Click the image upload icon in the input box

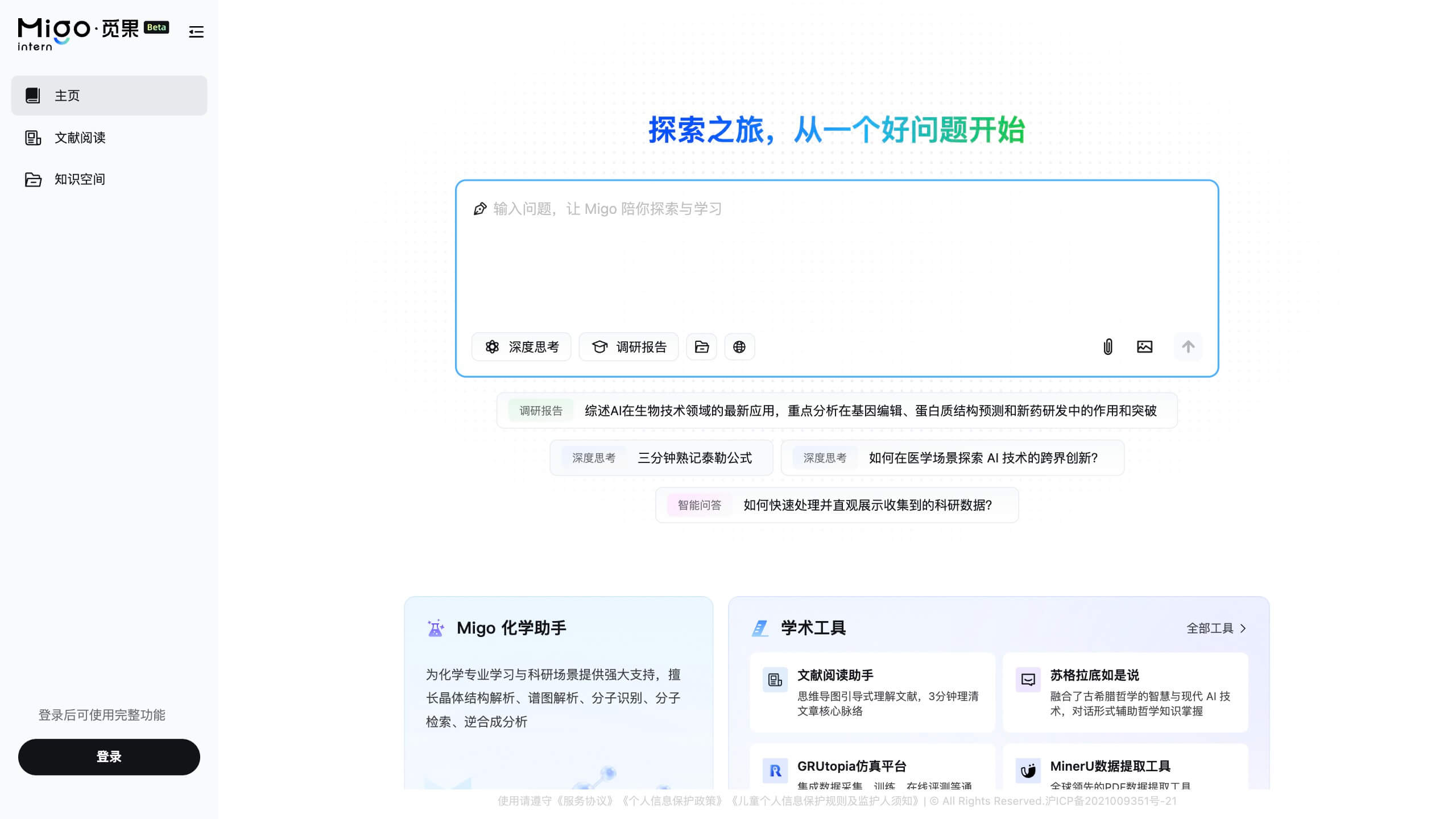coord(1144,346)
